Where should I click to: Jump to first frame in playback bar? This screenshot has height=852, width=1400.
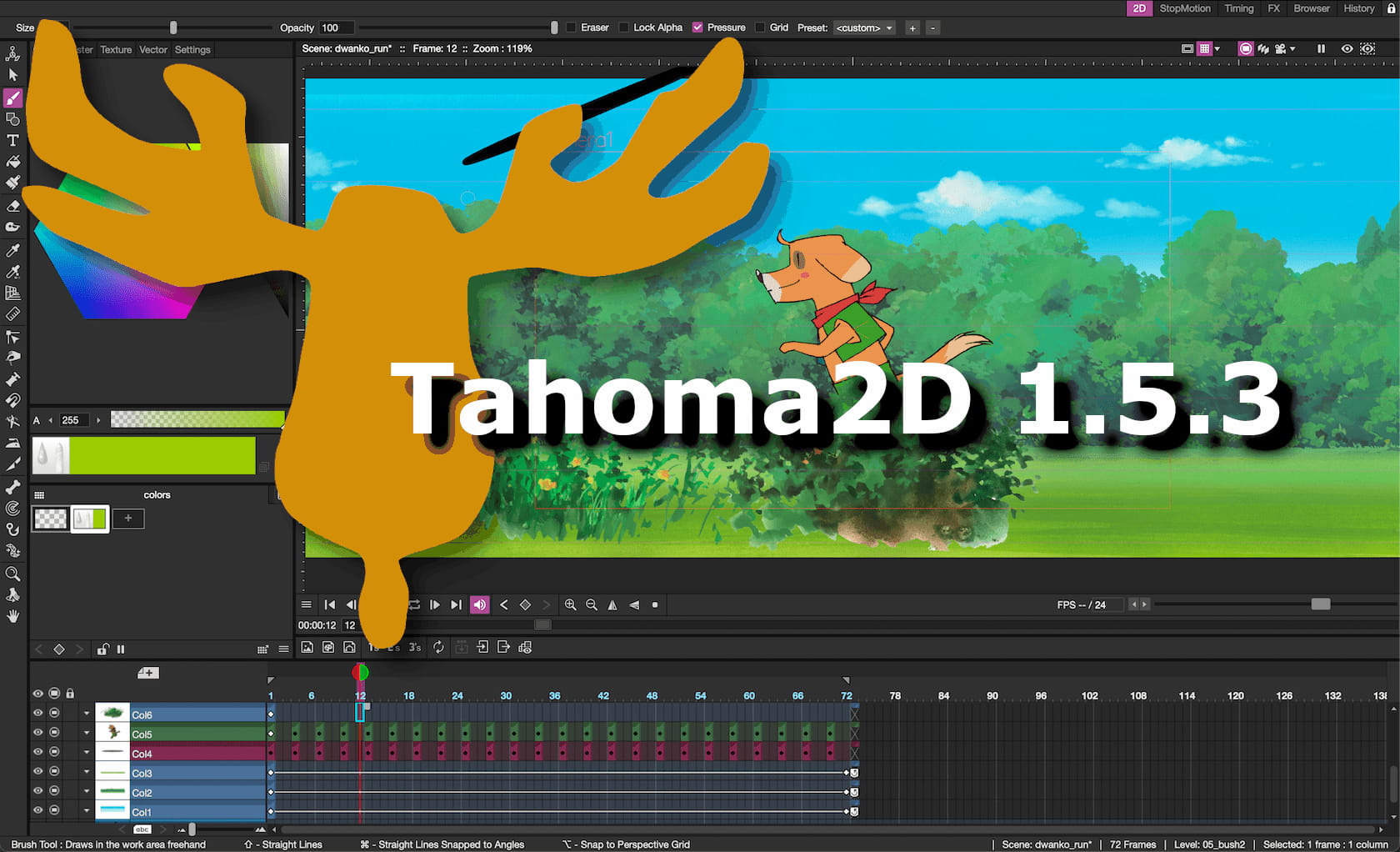[x=330, y=604]
